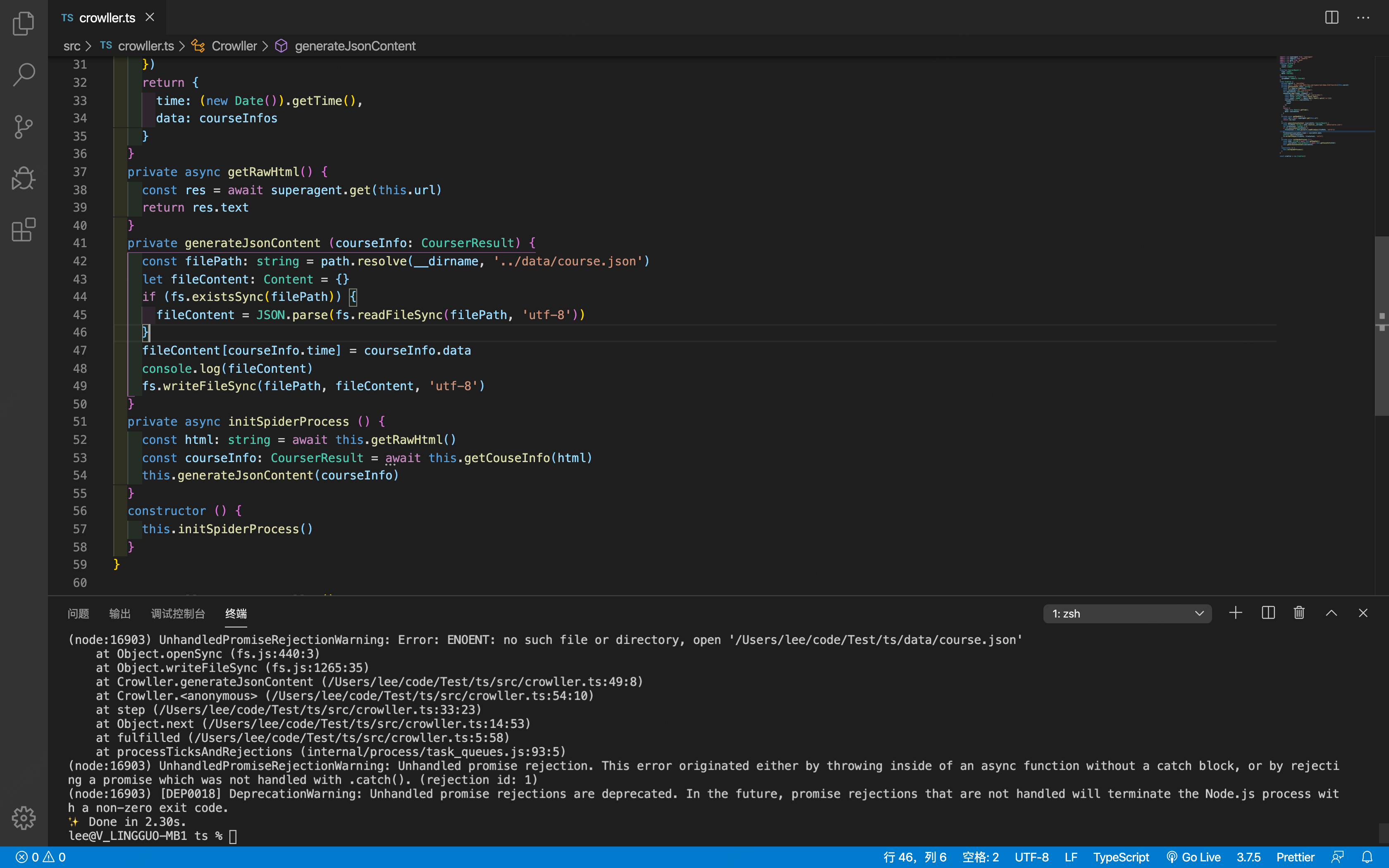Click Crowller class in the breadcrumb
The width and height of the screenshot is (1389, 868).
click(x=234, y=46)
